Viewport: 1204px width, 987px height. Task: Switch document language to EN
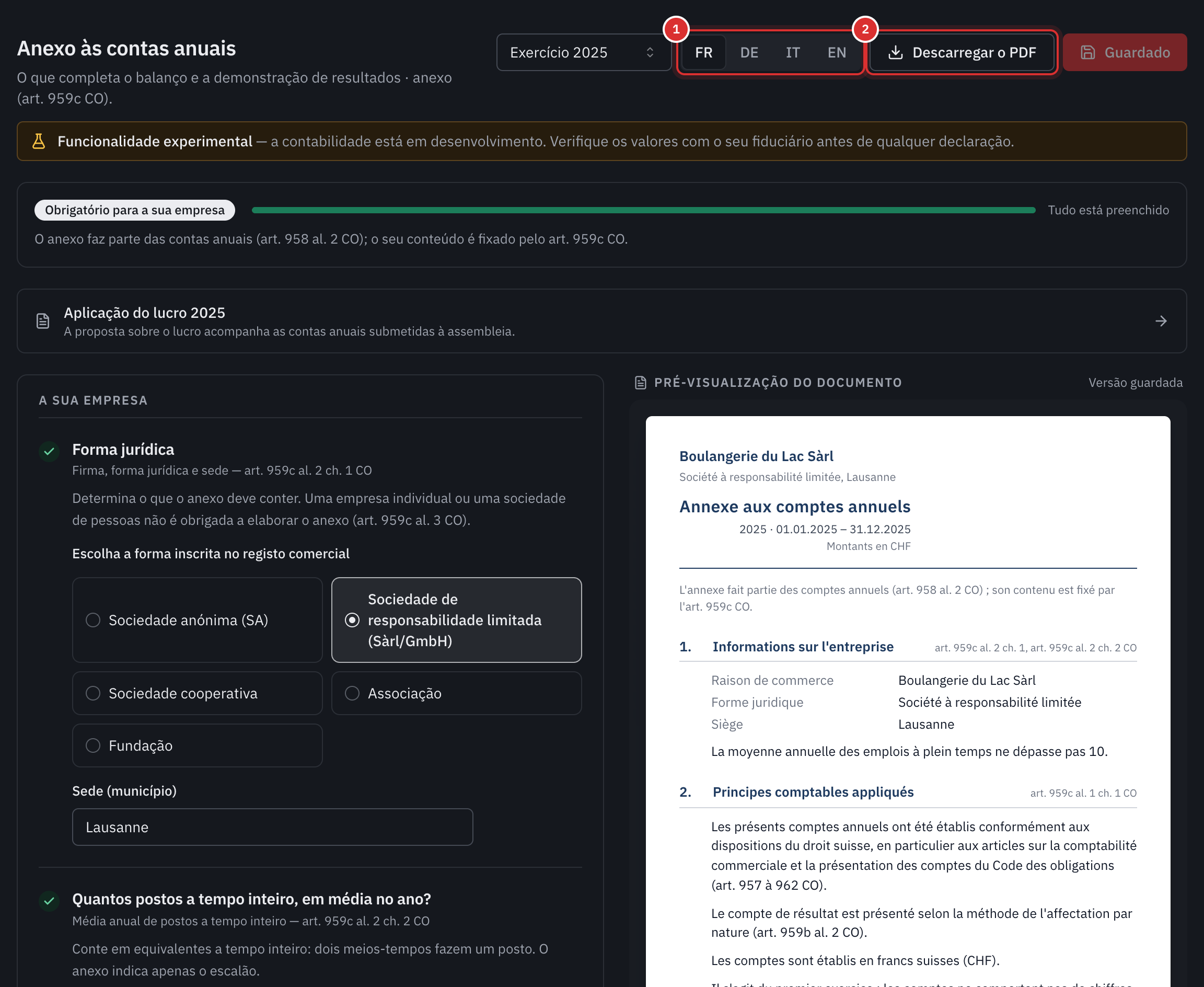[837, 52]
